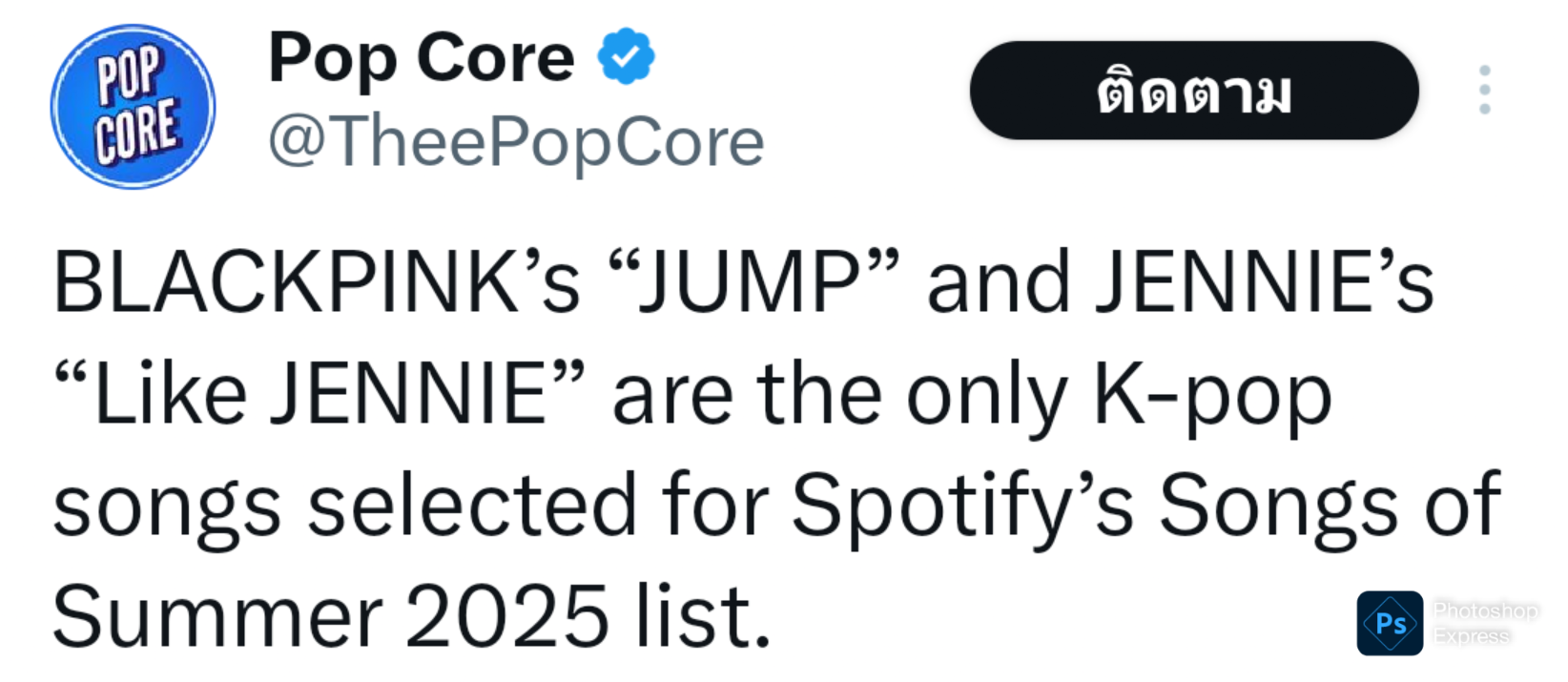This screenshot has width=1568, height=682.
Task: Click the word Spotify's in tweet
Action: [x=962, y=509]
